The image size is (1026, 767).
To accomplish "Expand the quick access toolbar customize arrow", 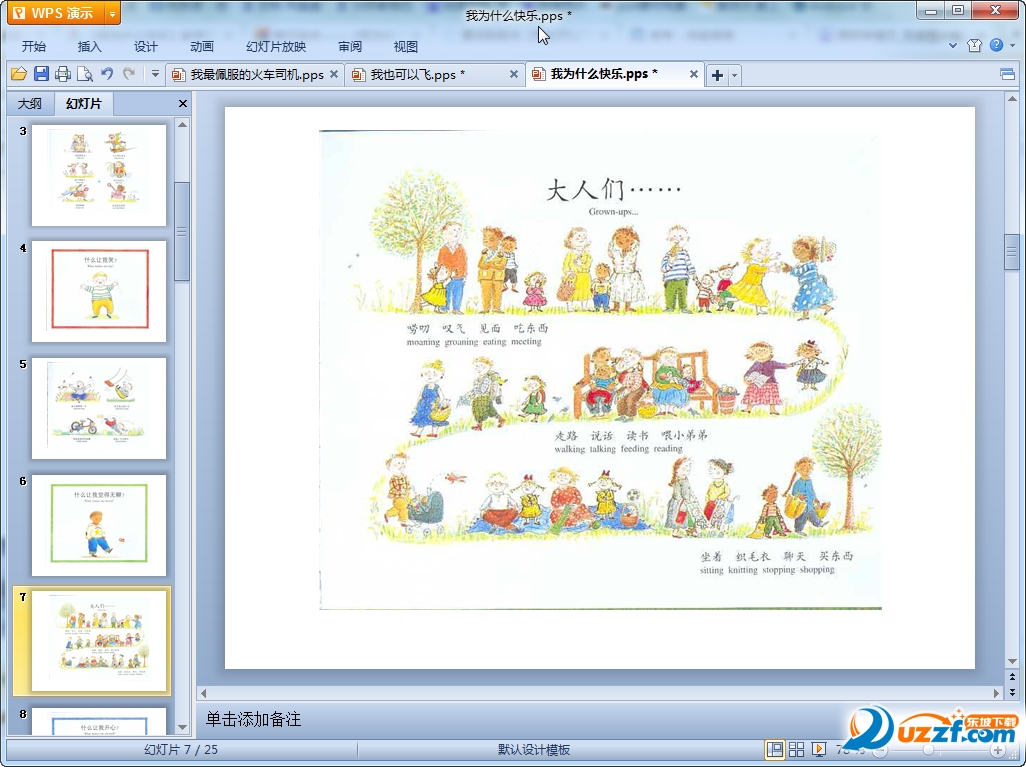I will (x=155, y=74).
